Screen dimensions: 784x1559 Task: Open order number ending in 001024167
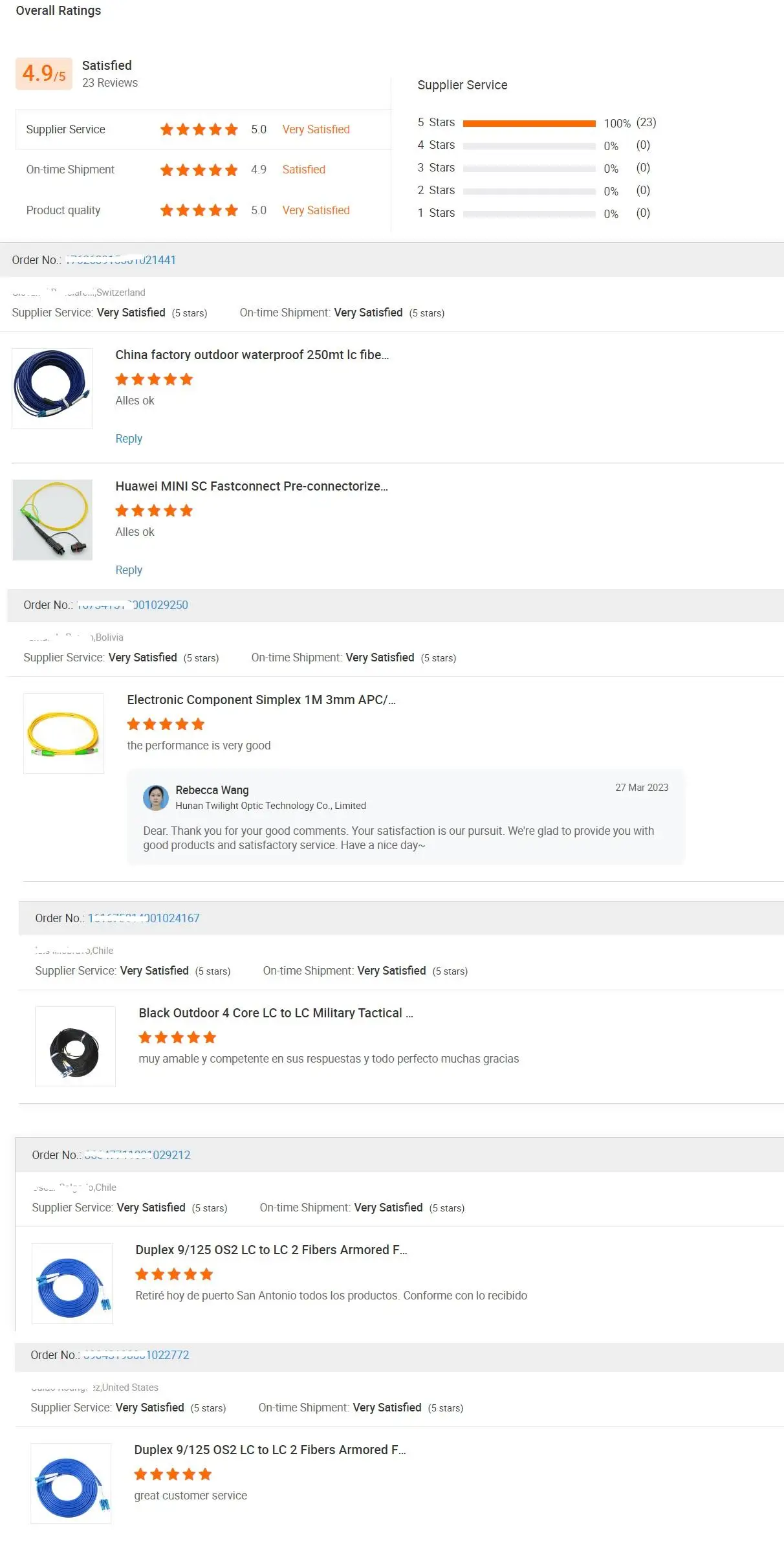pyautogui.click(x=144, y=918)
